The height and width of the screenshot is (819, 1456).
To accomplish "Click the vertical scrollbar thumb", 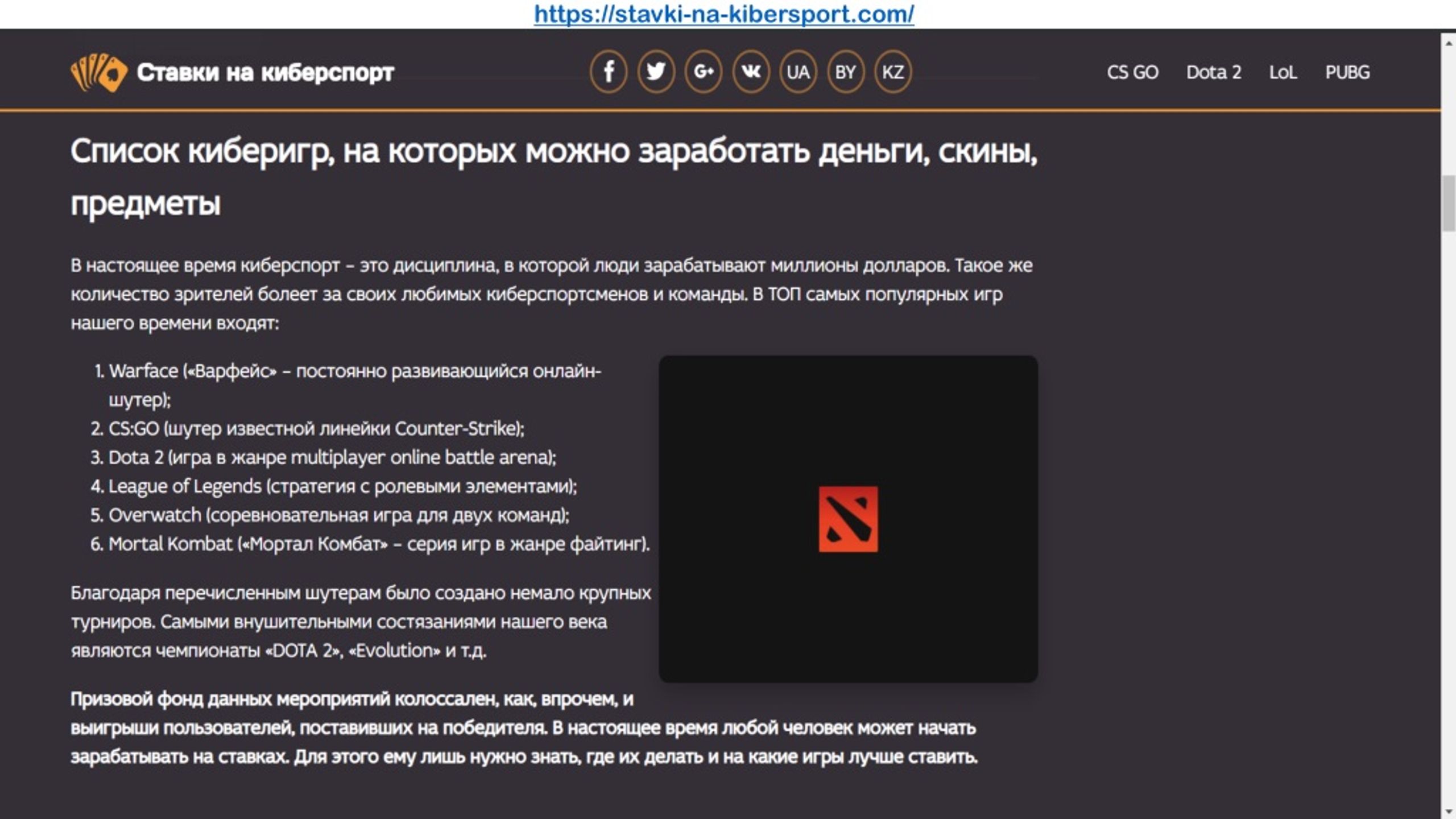I will [x=1449, y=204].
